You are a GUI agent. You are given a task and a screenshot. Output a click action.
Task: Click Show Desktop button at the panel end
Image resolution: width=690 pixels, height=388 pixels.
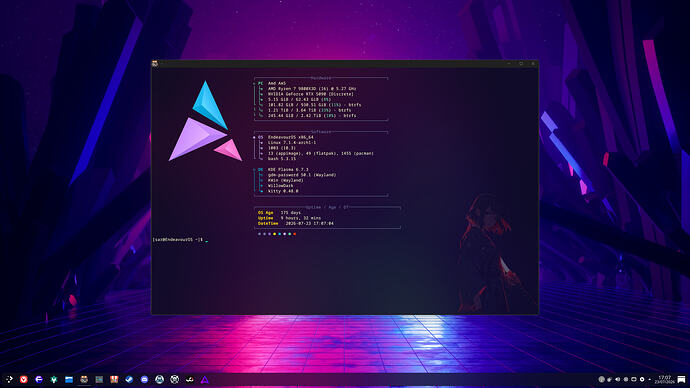tap(681, 379)
